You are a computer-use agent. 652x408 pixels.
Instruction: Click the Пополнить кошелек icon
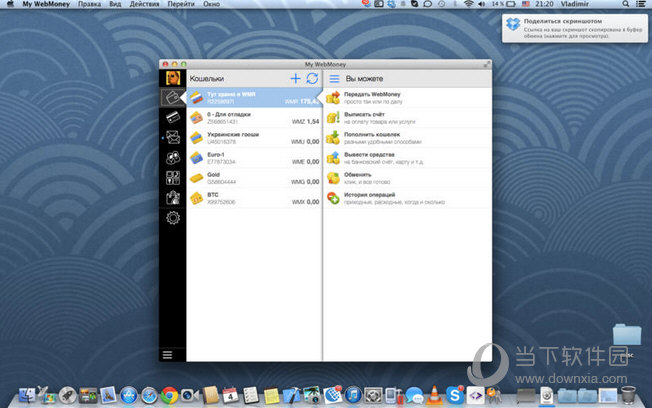click(333, 138)
